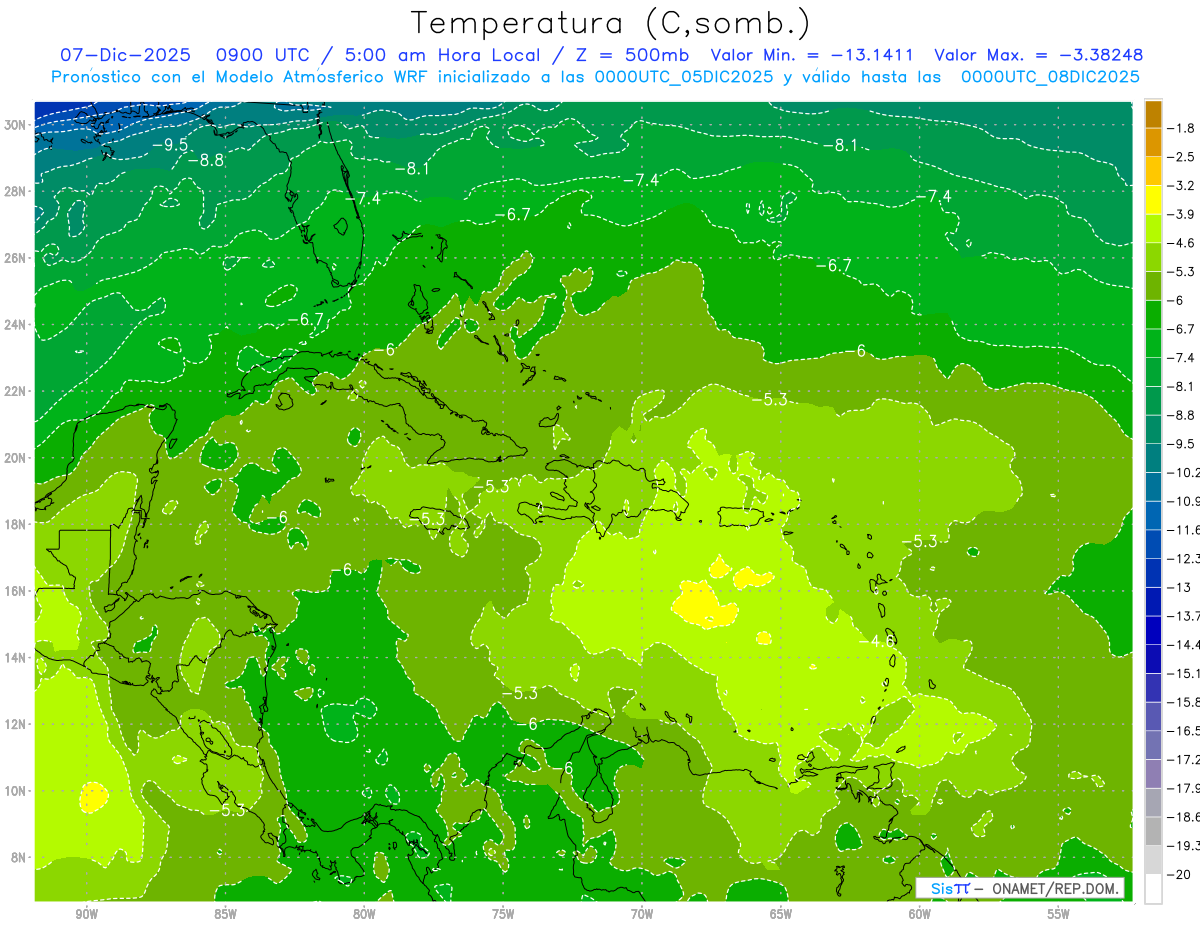Click the brown swatch above -1.8 on color bar

(x=1153, y=114)
